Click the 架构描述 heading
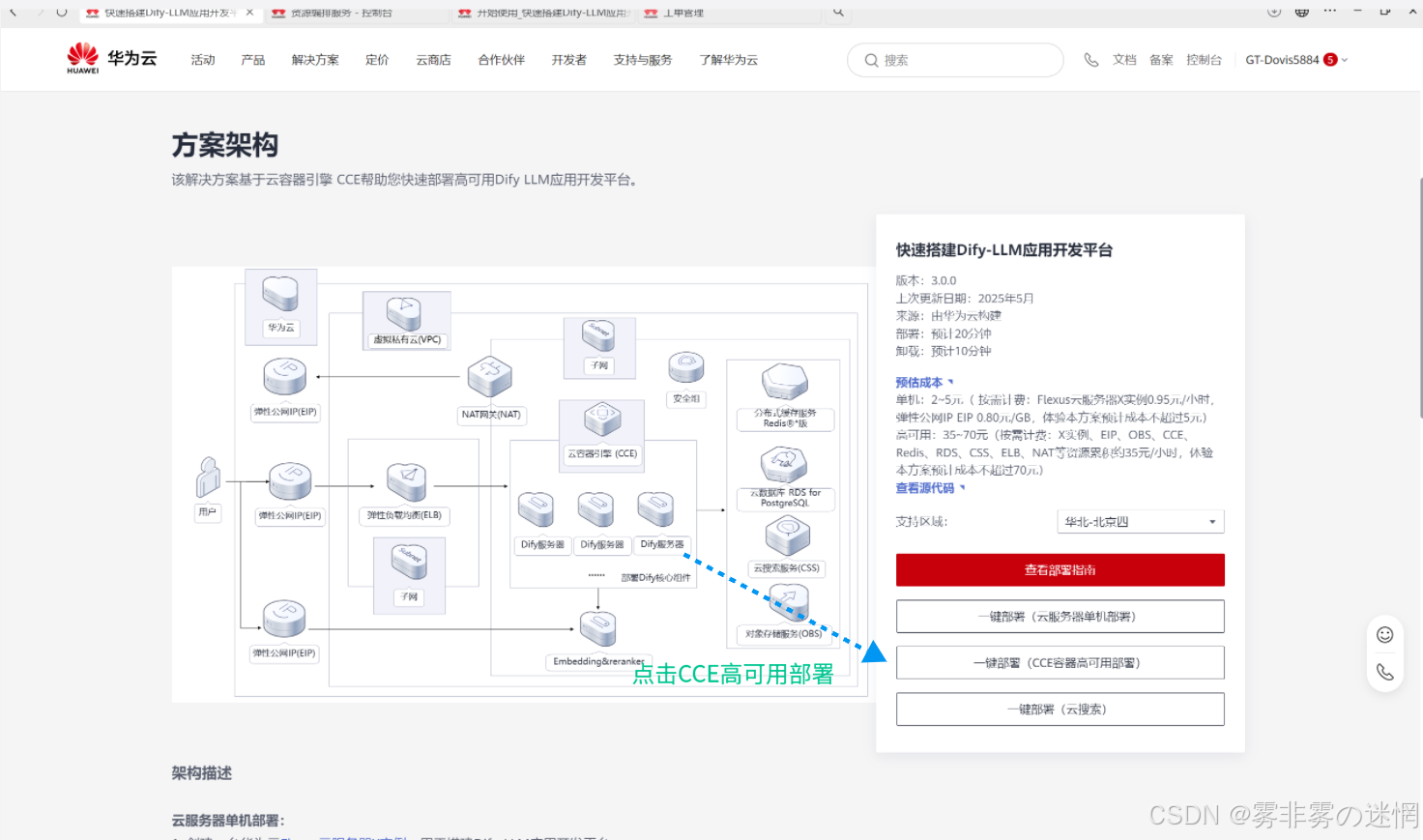The image size is (1423, 840). click(202, 773)
